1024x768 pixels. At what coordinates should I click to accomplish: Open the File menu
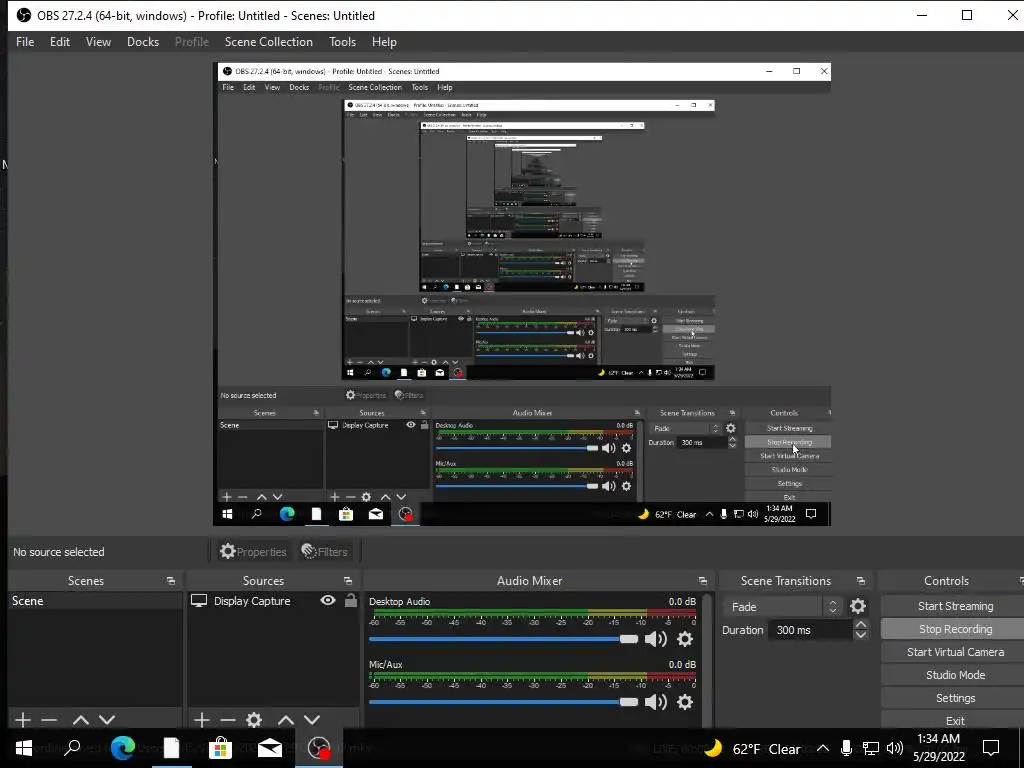click(25, 42)
